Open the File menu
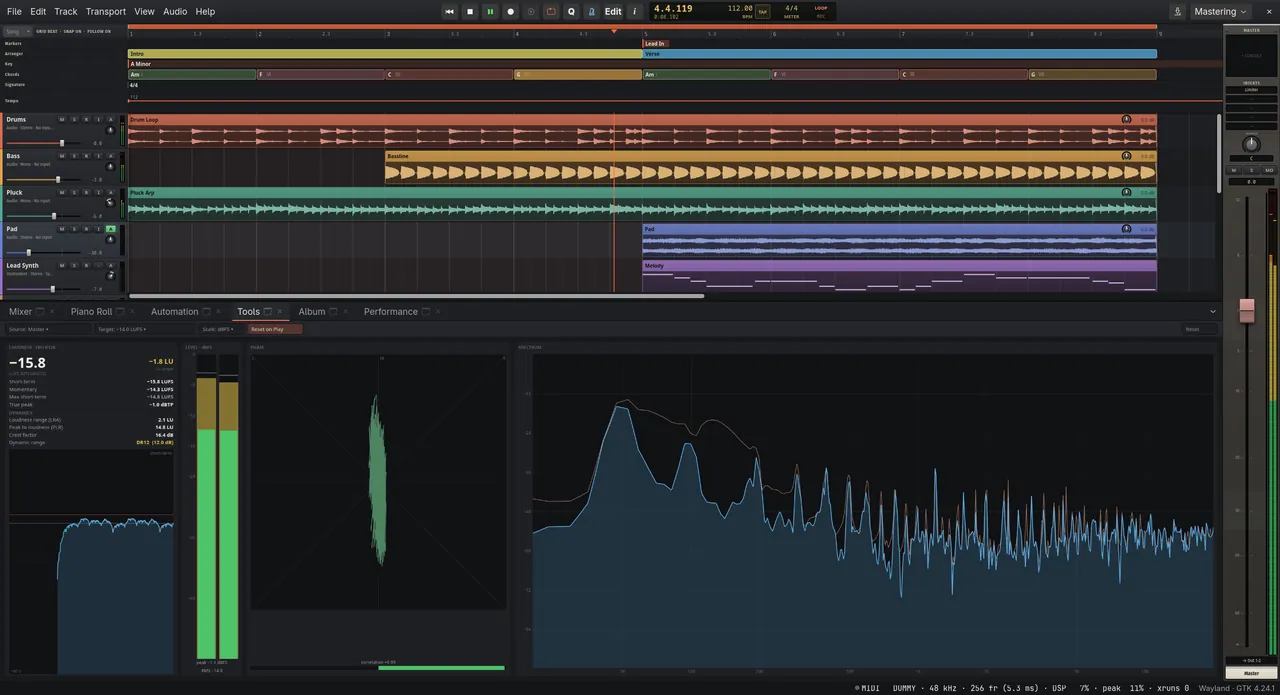Viewport: 1280px width, 695px height. (14, 12)
